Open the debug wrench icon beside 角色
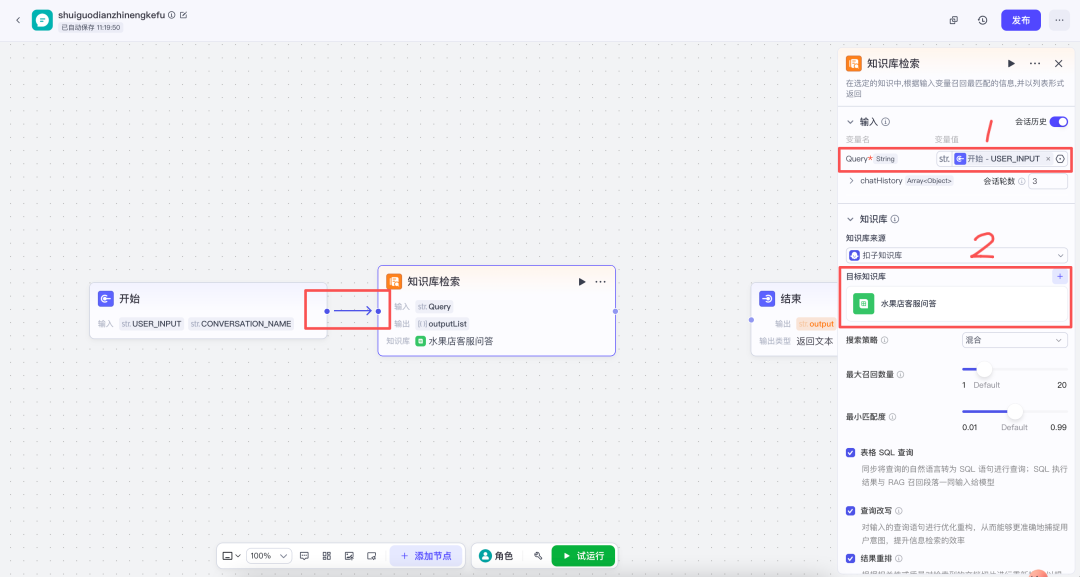Screen dimensions: 1080x577 pos(538,556)
